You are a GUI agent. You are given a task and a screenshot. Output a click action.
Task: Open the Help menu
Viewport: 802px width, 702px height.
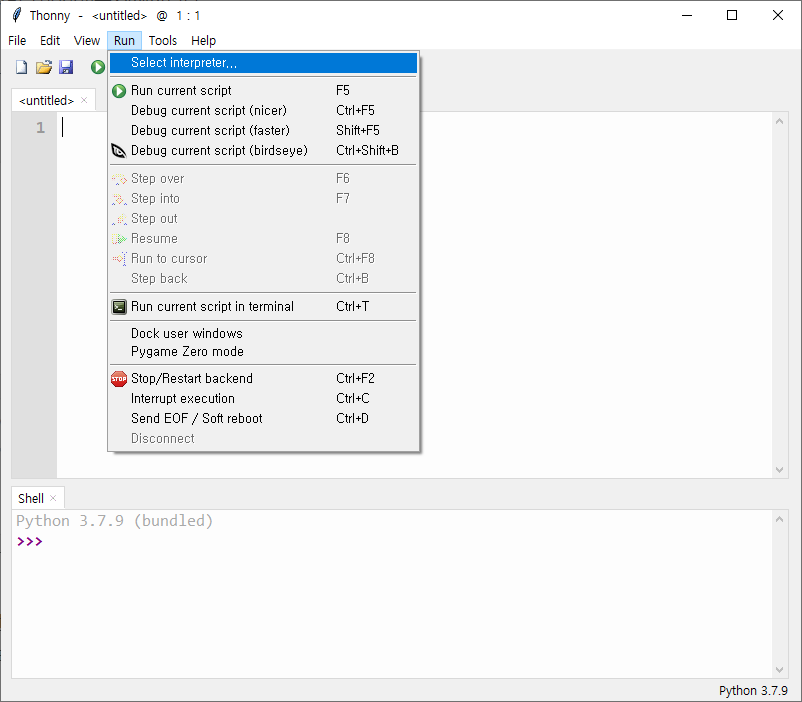(x=204, y=40)
